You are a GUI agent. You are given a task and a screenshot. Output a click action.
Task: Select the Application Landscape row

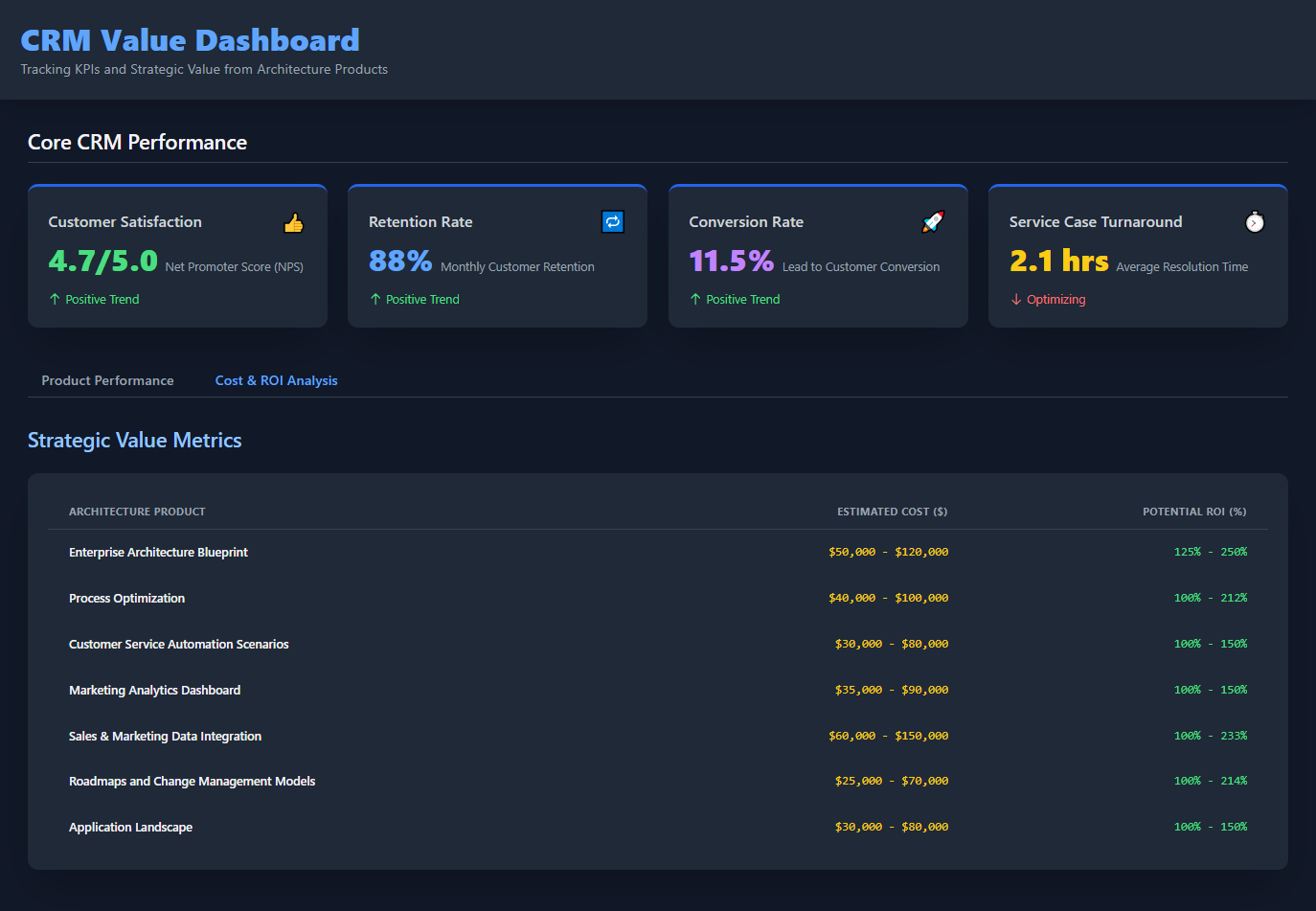pyautogui.click(x=130, y=828)
